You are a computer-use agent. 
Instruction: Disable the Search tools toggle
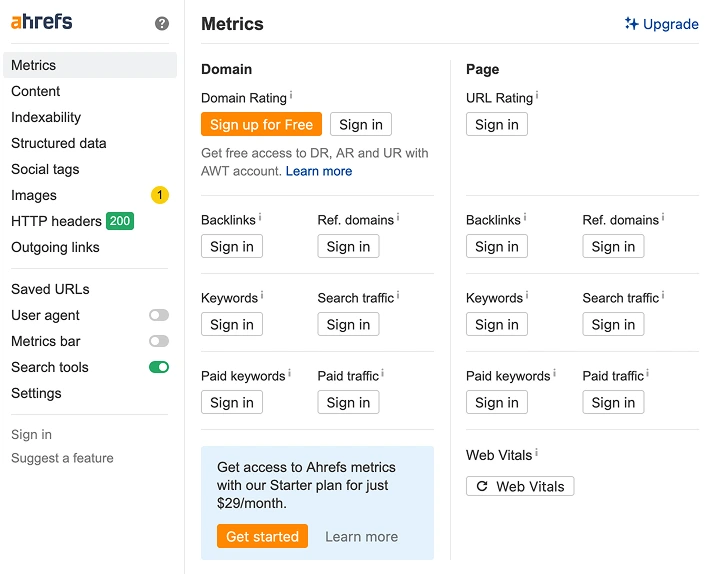159,367
